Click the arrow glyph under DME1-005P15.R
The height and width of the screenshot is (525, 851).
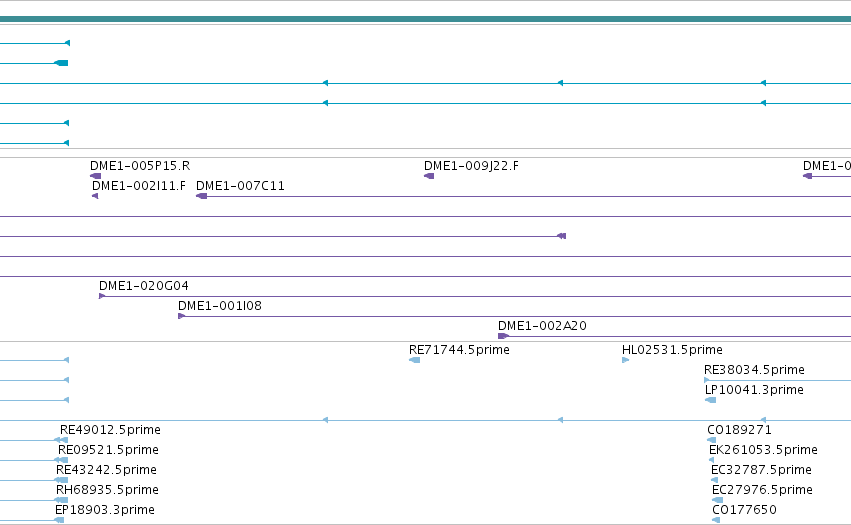click(x=96, y=176)
